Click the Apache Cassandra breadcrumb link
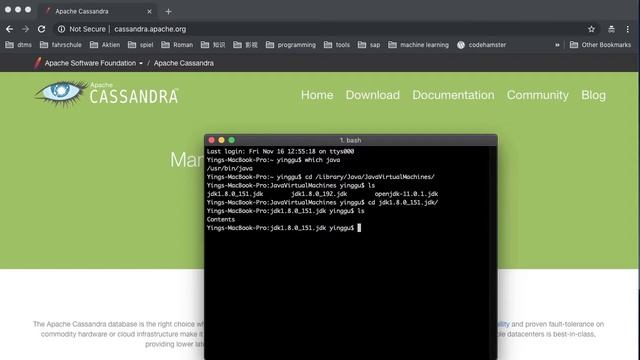The width and height of the screenshot is (640, 360). click(x=184, y=63)
